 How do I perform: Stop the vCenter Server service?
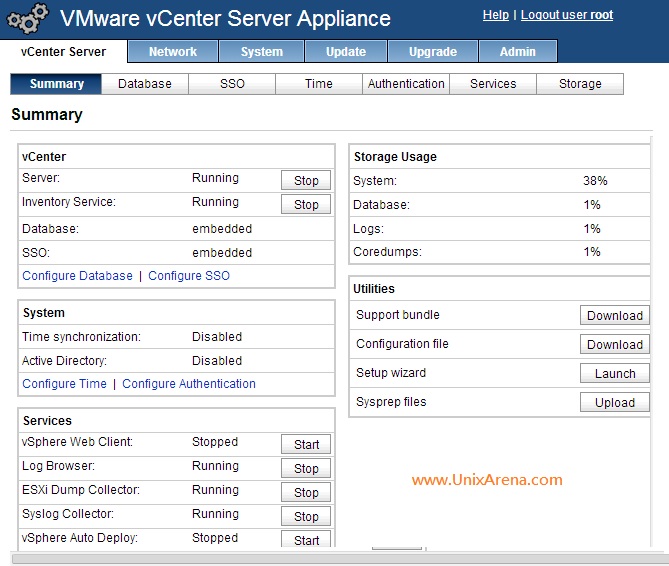(x=306, y=180)
